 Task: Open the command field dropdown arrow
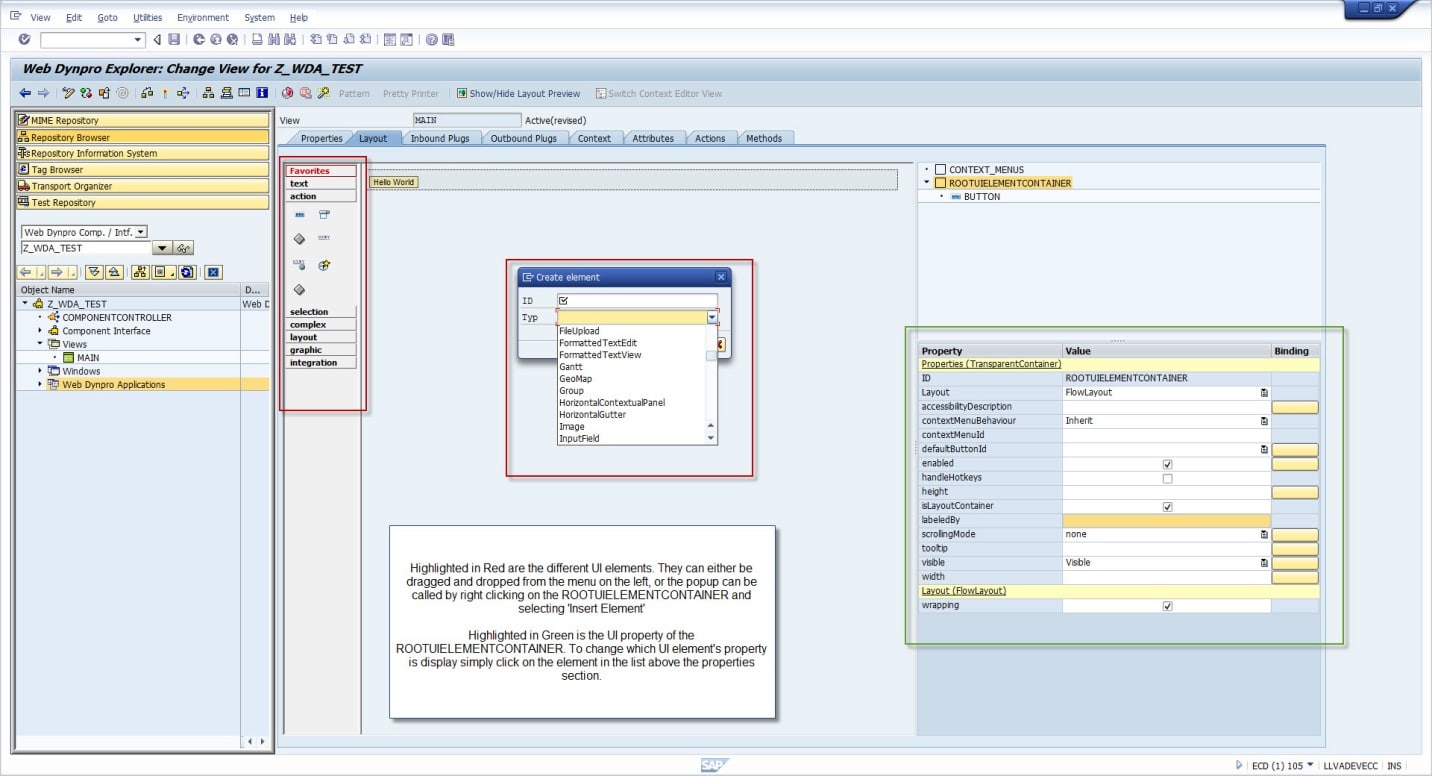(138, 40)
